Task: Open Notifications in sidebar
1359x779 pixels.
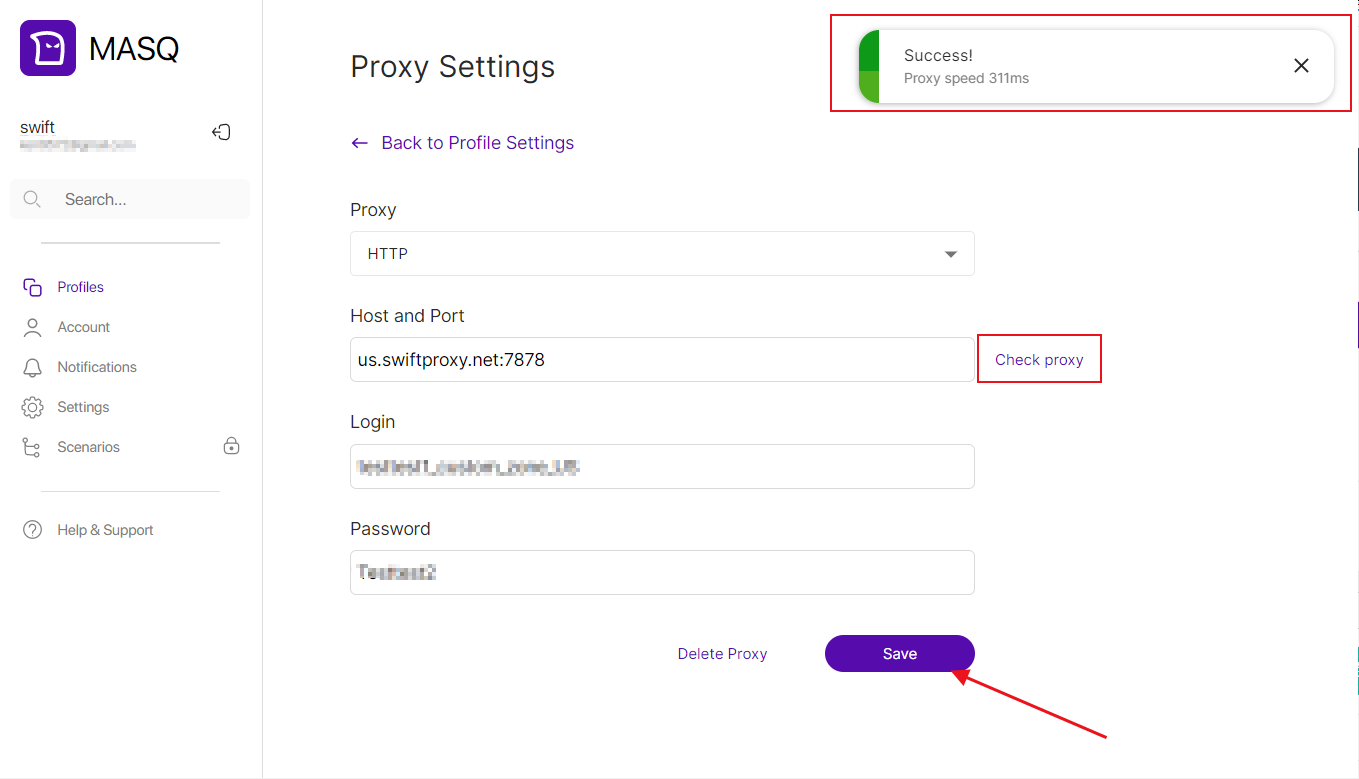Action: 97,367
